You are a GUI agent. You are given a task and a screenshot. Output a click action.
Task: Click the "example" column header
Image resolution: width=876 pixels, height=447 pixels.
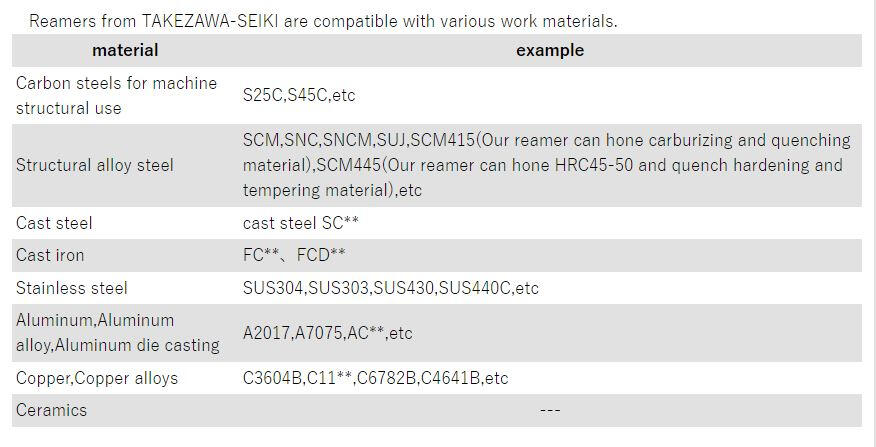[x=549, y=50]
